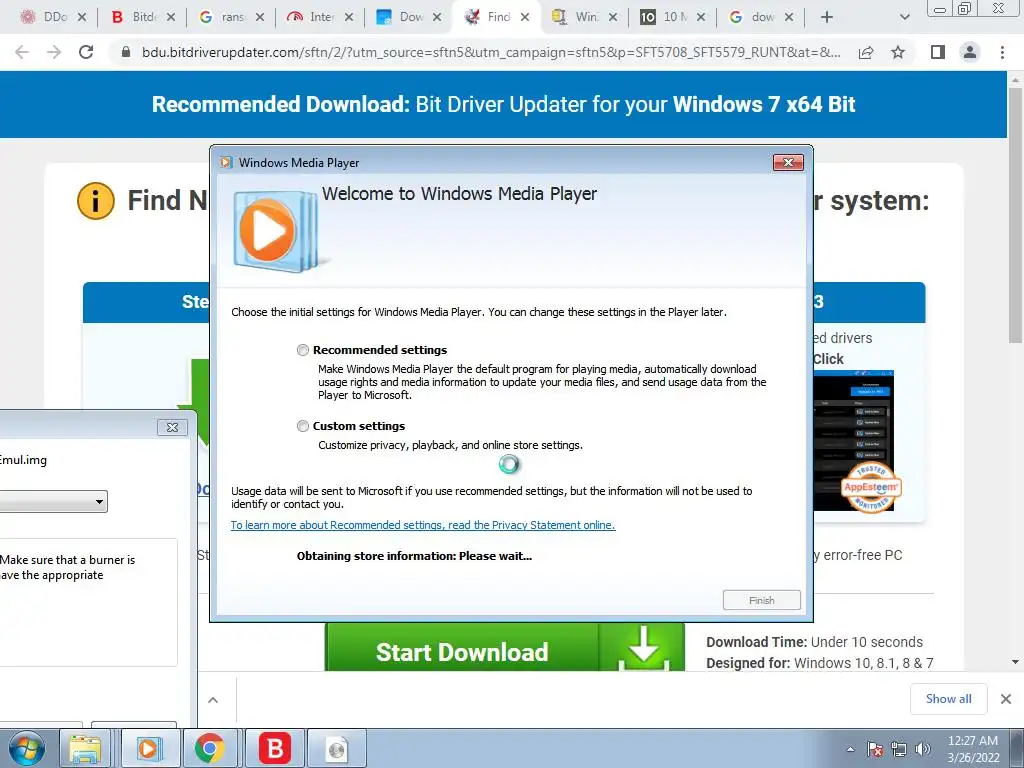Click the share page icon

[866, 52]
